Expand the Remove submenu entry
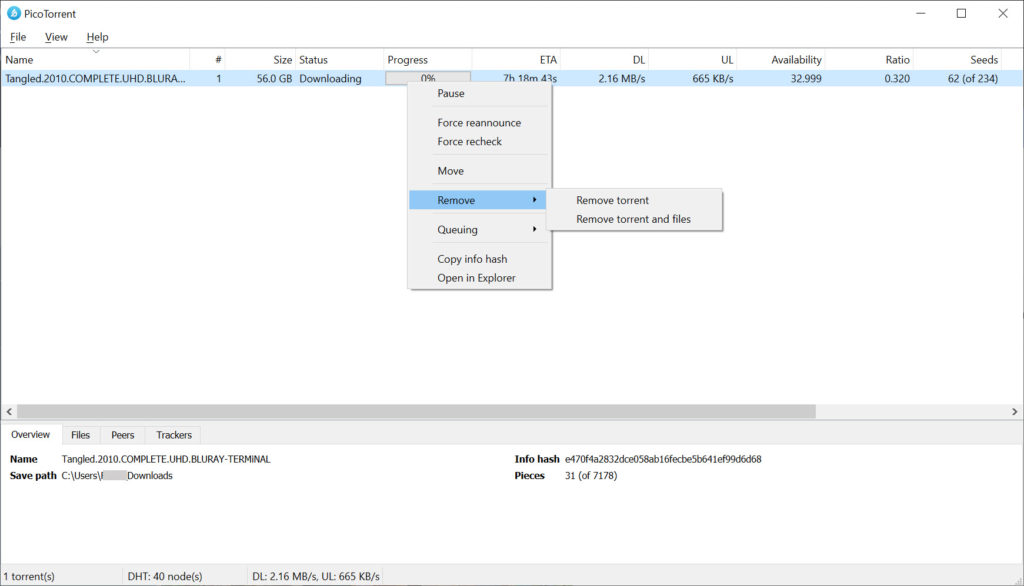Viewport: 1024px width, 586px height. click(x=477, y=200)
